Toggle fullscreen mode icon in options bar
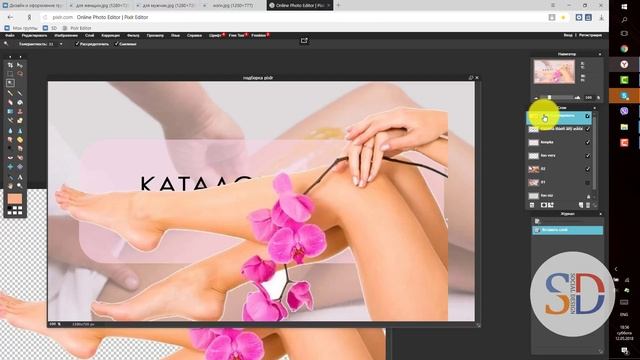This screenshot has width=640, height=360. (304, 40)
